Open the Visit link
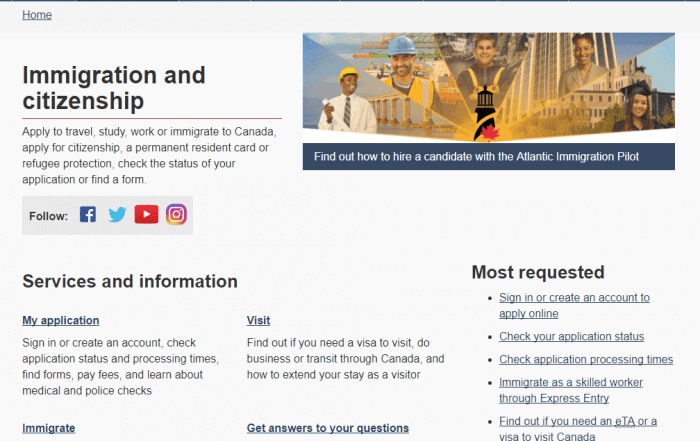Viewport: 700px width, 441px height. click(258, 320)
